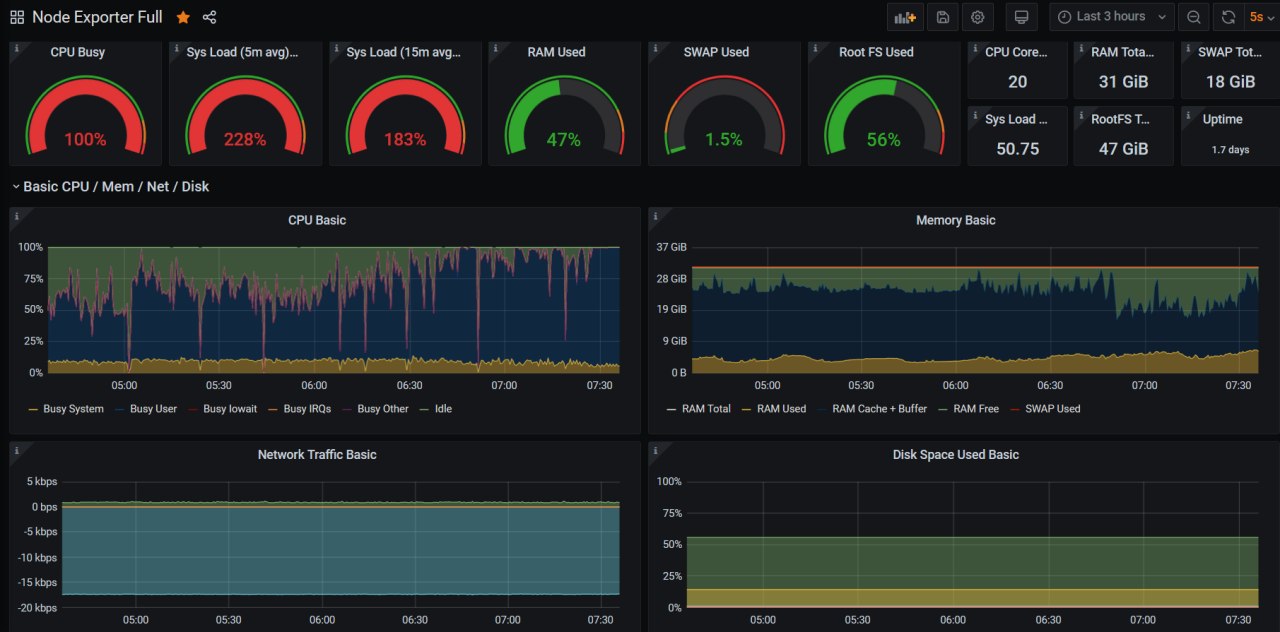Open the CPU Basic graph info icon
This screenshot has width=1280, height=632.
[x=16, y=215]
